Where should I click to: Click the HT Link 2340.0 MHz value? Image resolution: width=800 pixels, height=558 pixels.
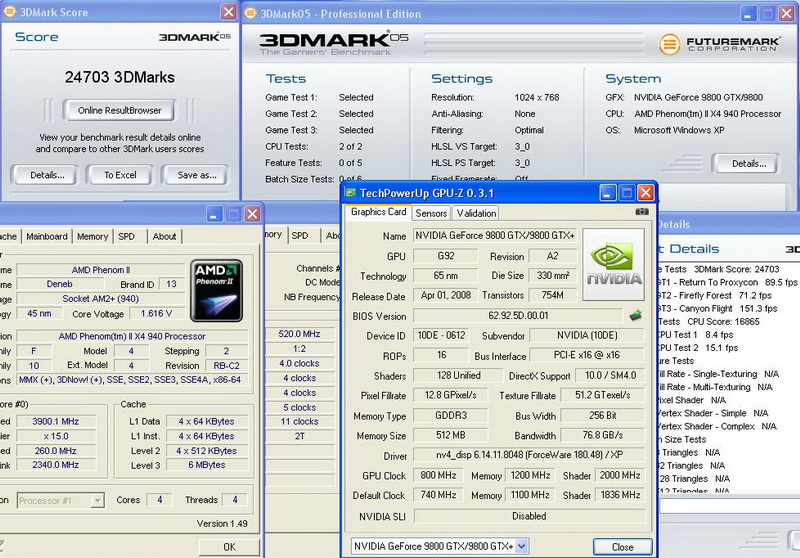click(x=56, y=465)
